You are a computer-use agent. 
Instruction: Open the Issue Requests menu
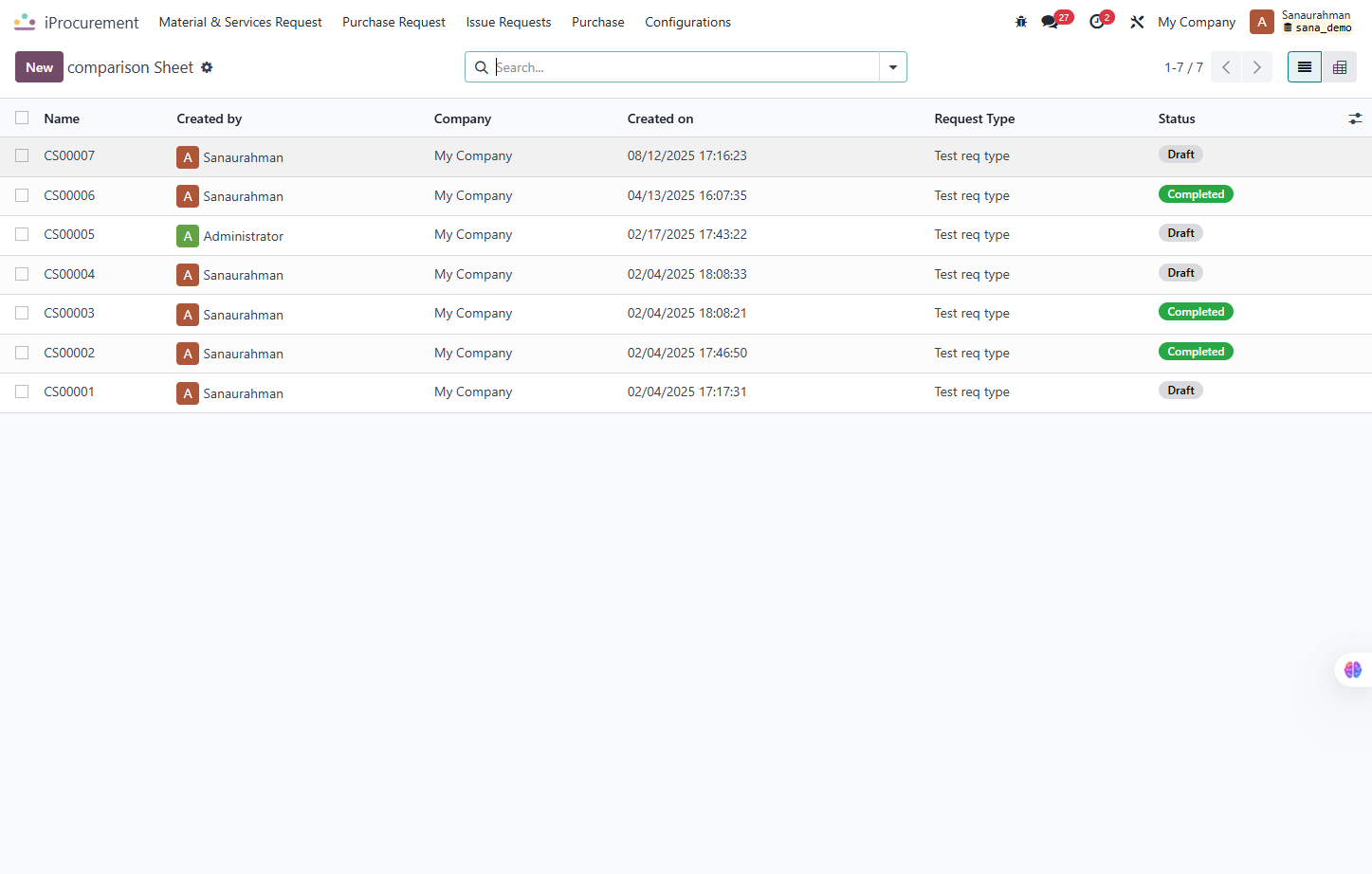[508, 22]
